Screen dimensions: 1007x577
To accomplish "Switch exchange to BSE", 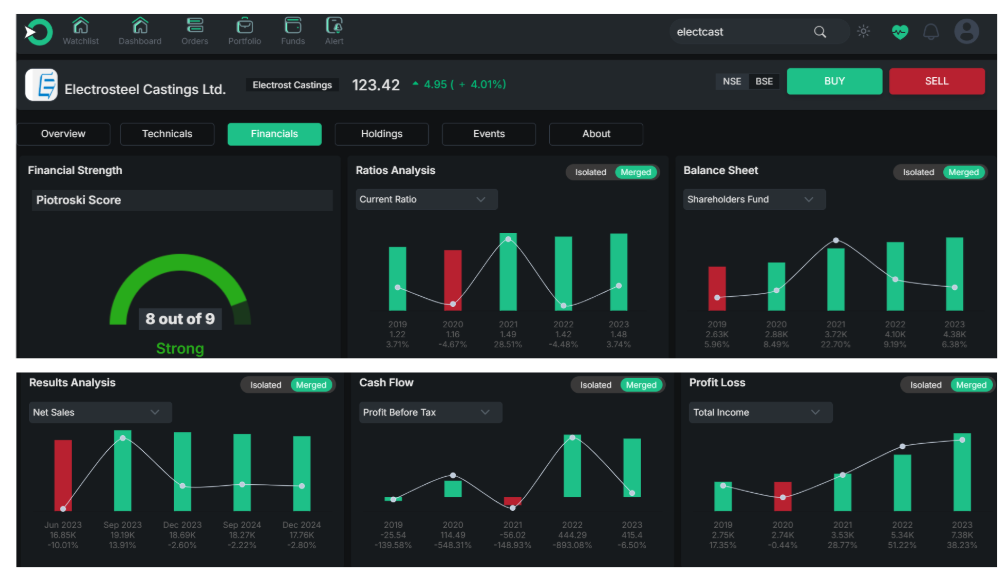I will [764, 82].
